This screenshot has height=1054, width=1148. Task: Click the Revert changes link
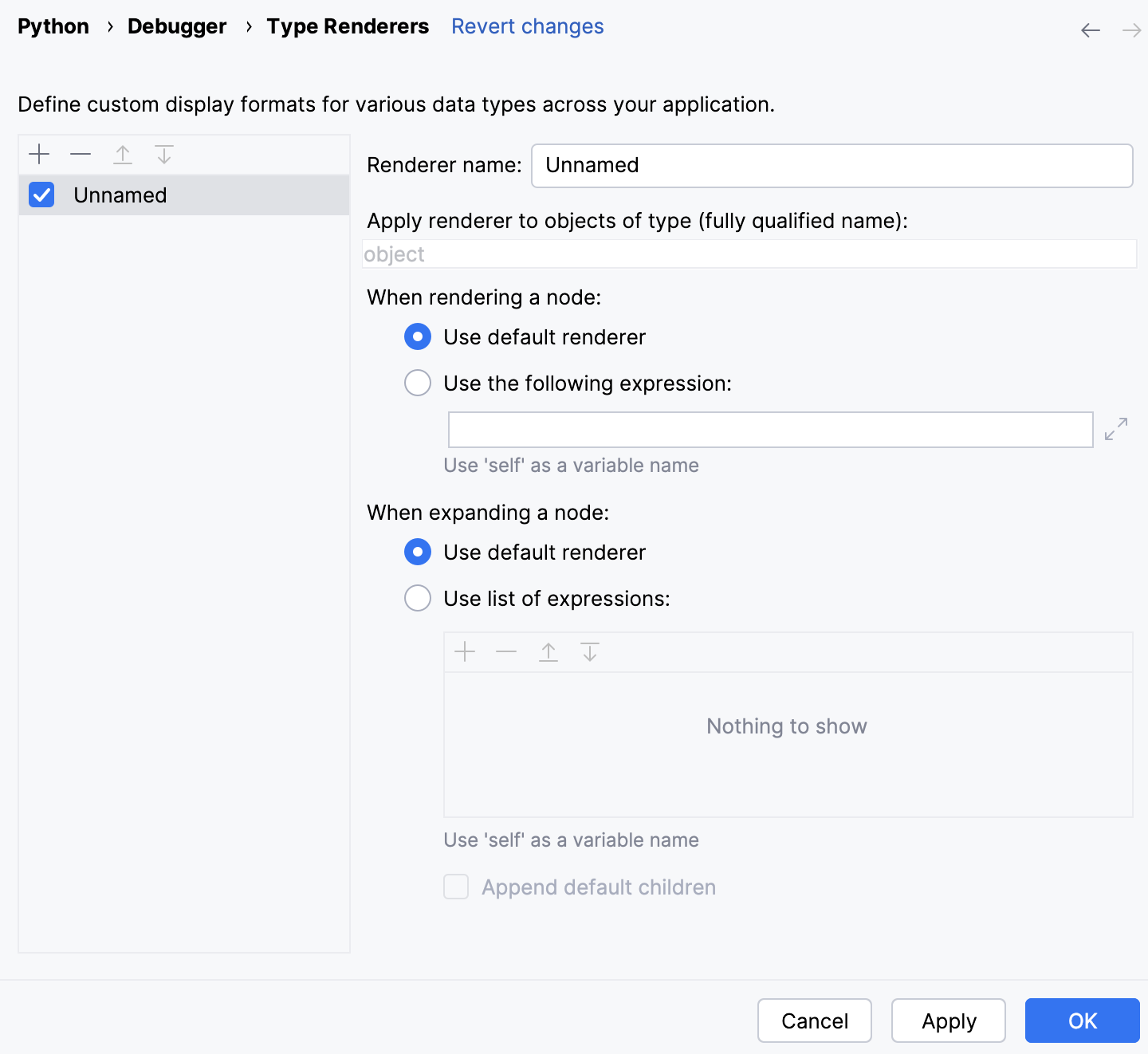(x=527, y=26)
